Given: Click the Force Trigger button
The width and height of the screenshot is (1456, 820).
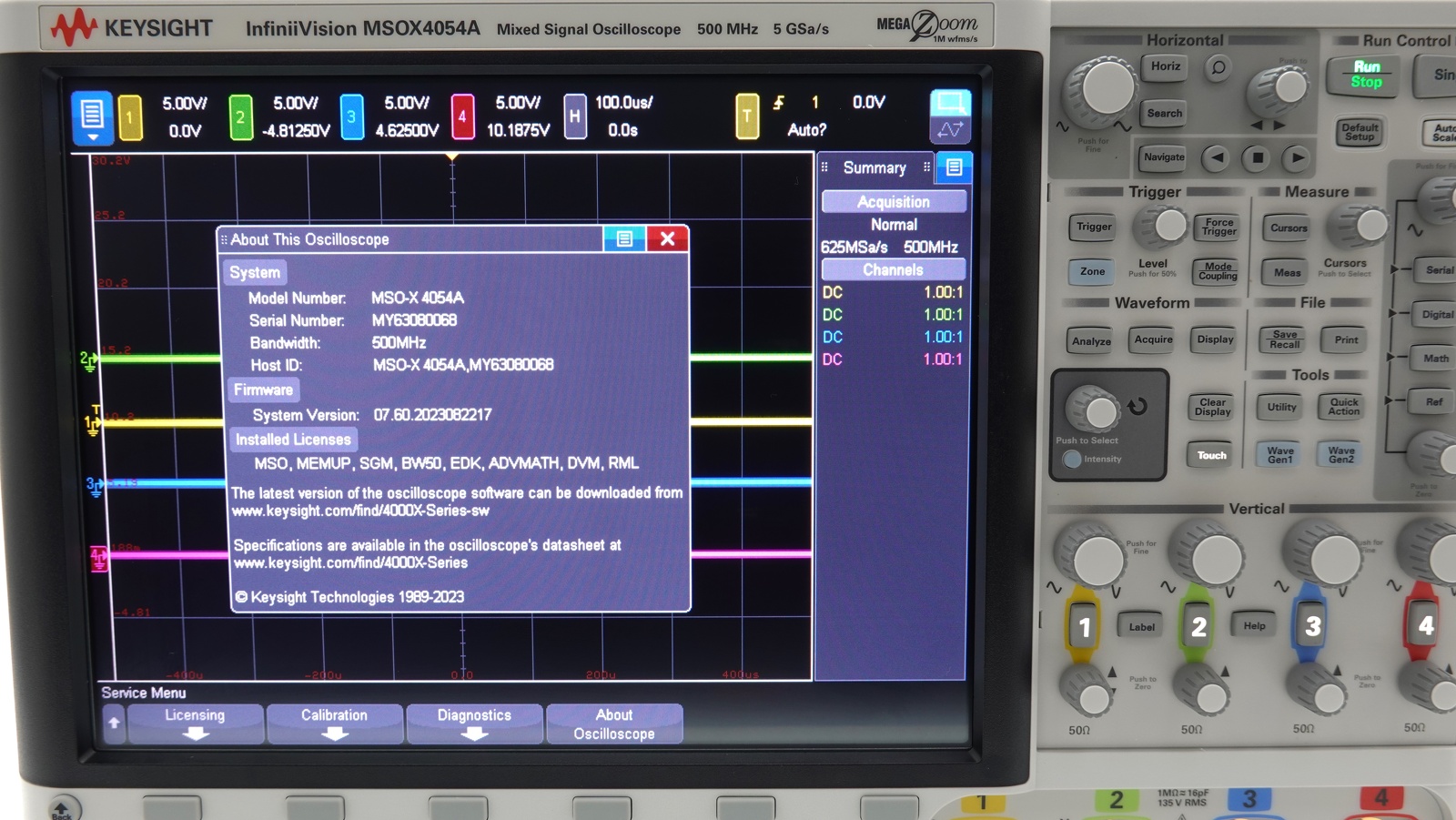Looking at the screenshot, I should pos(1218,227).
